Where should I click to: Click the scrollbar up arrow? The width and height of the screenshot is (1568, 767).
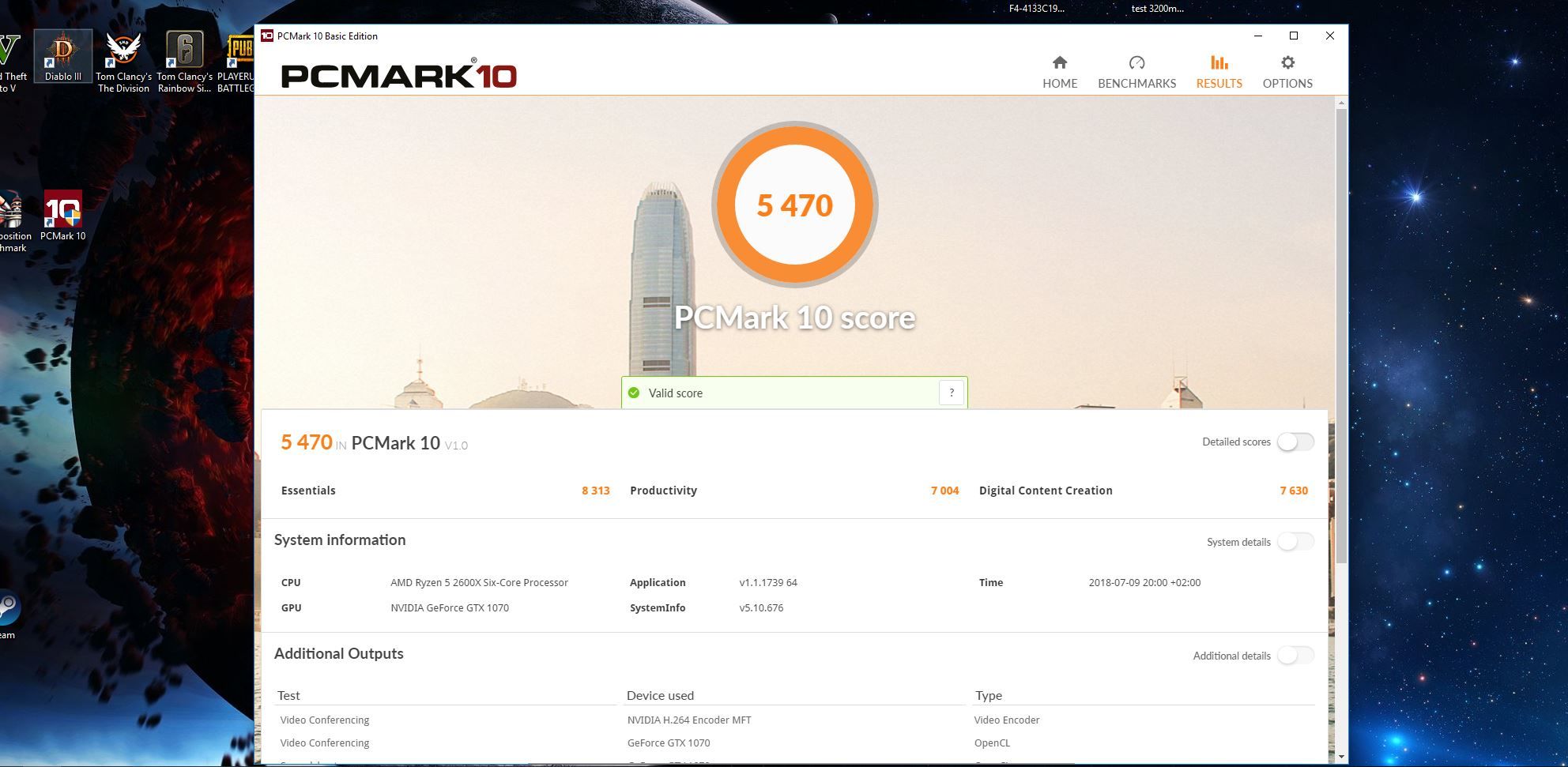[1341, 103]
